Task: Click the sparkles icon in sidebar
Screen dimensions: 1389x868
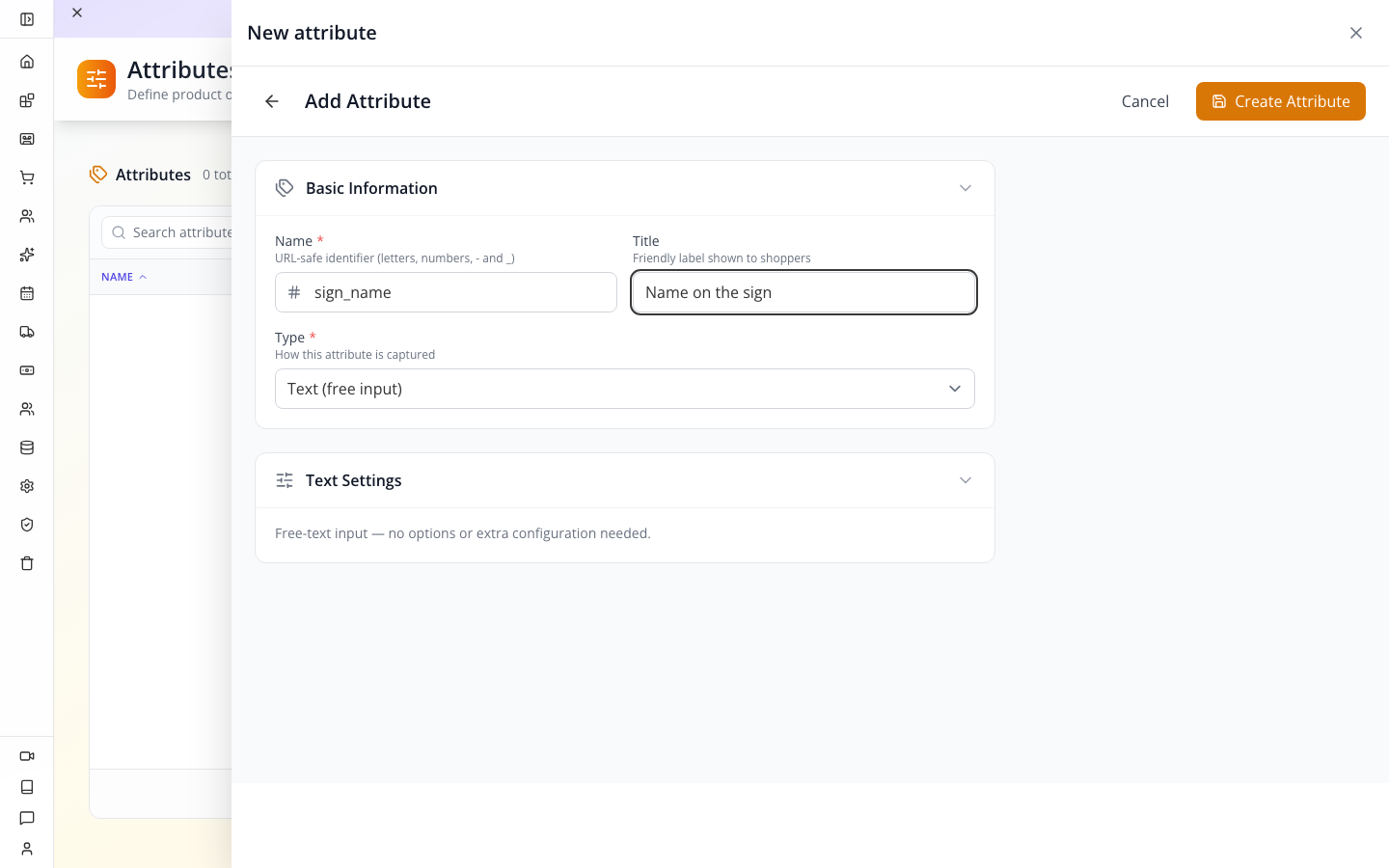Action: click(27, 255)
